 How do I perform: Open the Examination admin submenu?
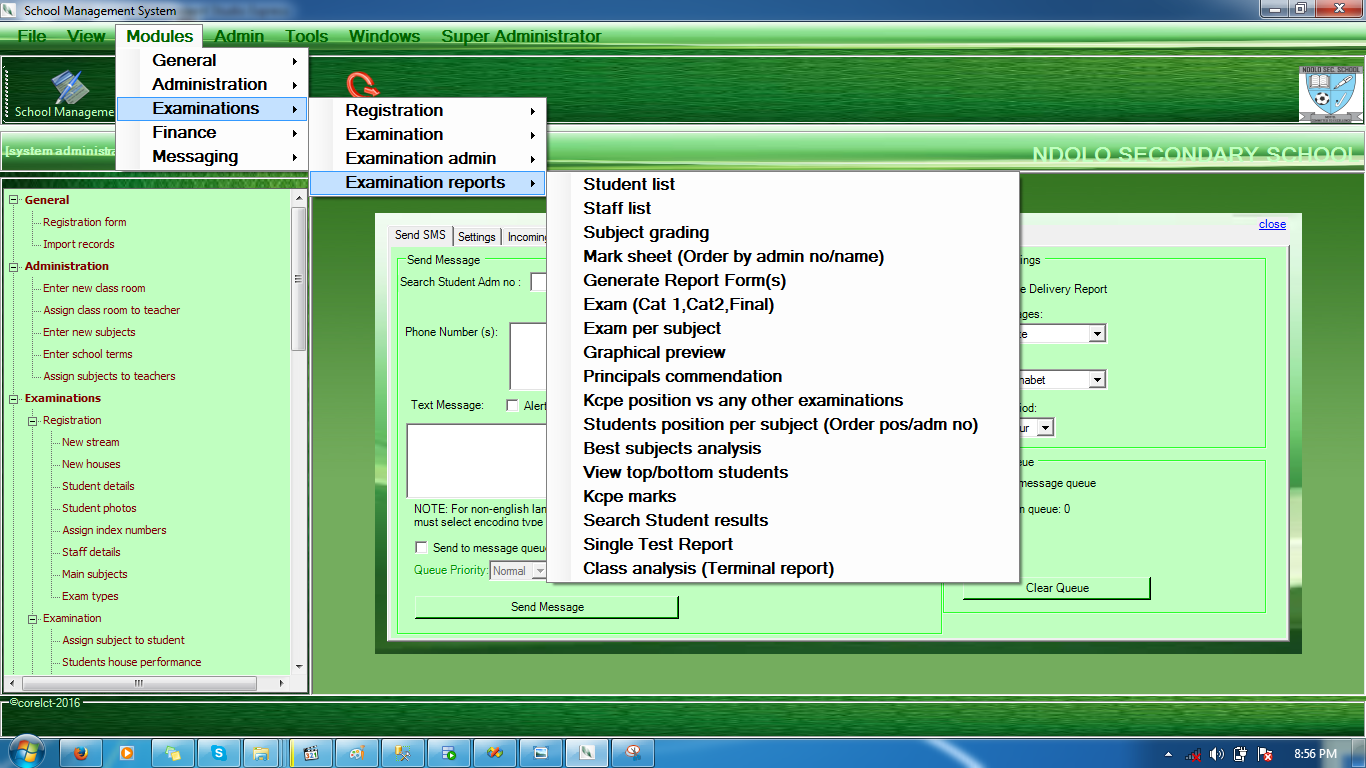[428, 158]
